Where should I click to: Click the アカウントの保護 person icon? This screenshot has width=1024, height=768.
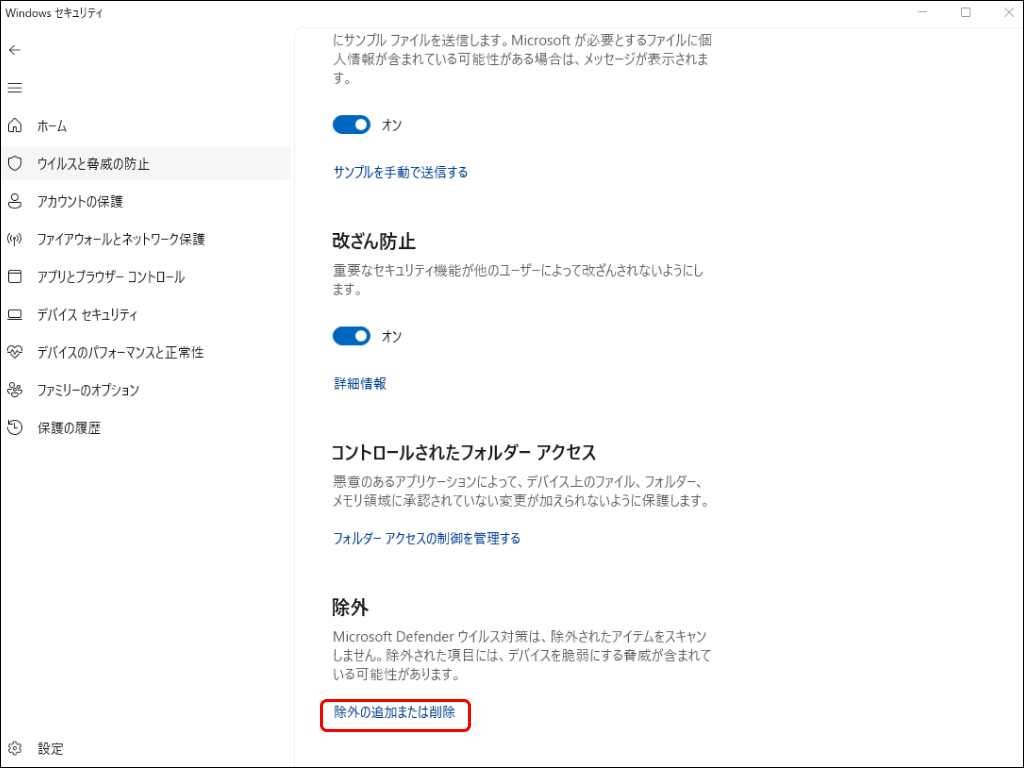pos(15,201)
